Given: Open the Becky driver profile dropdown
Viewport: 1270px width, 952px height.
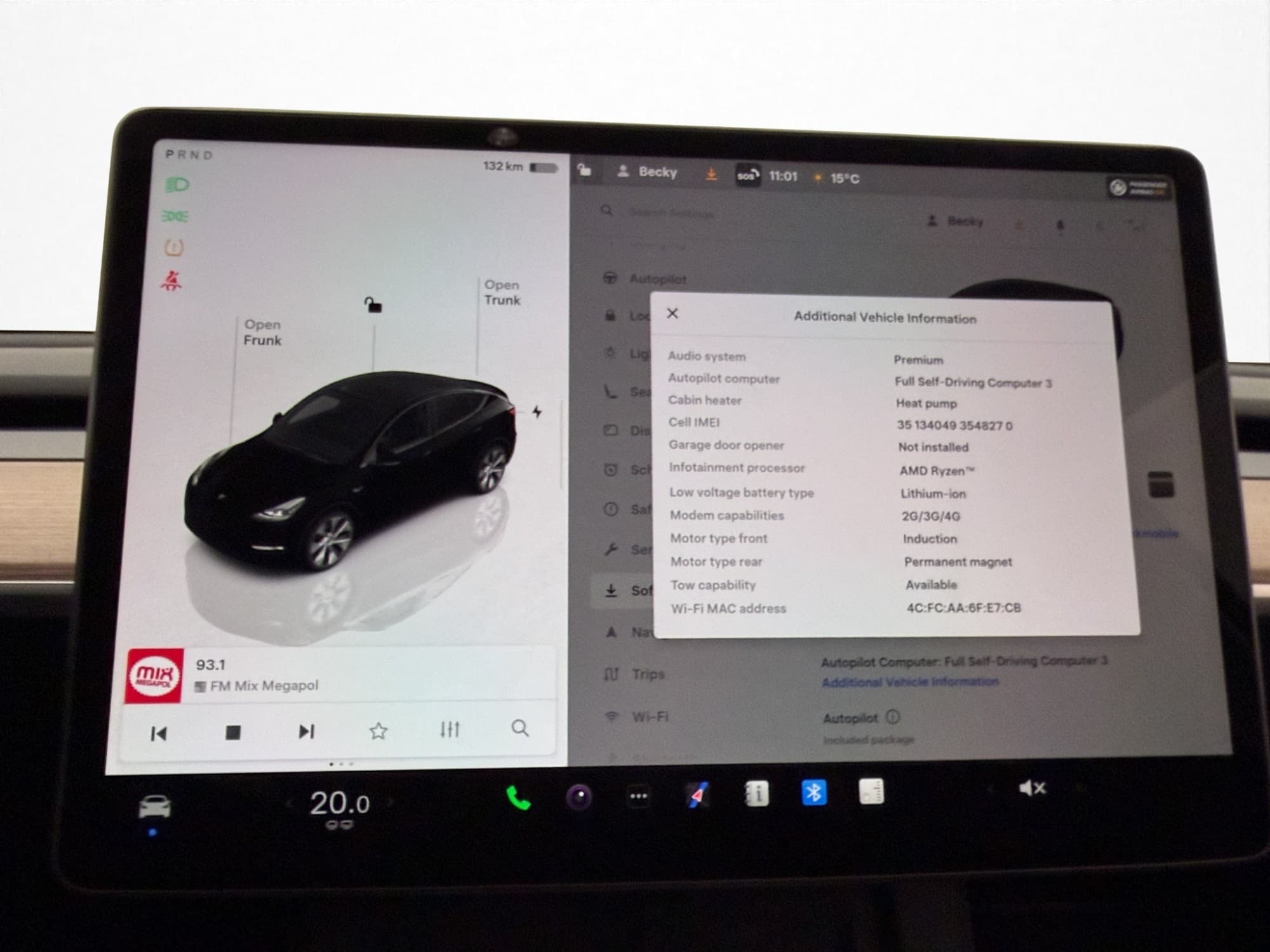Looking at the screenshot, I should tap(649, 172).
